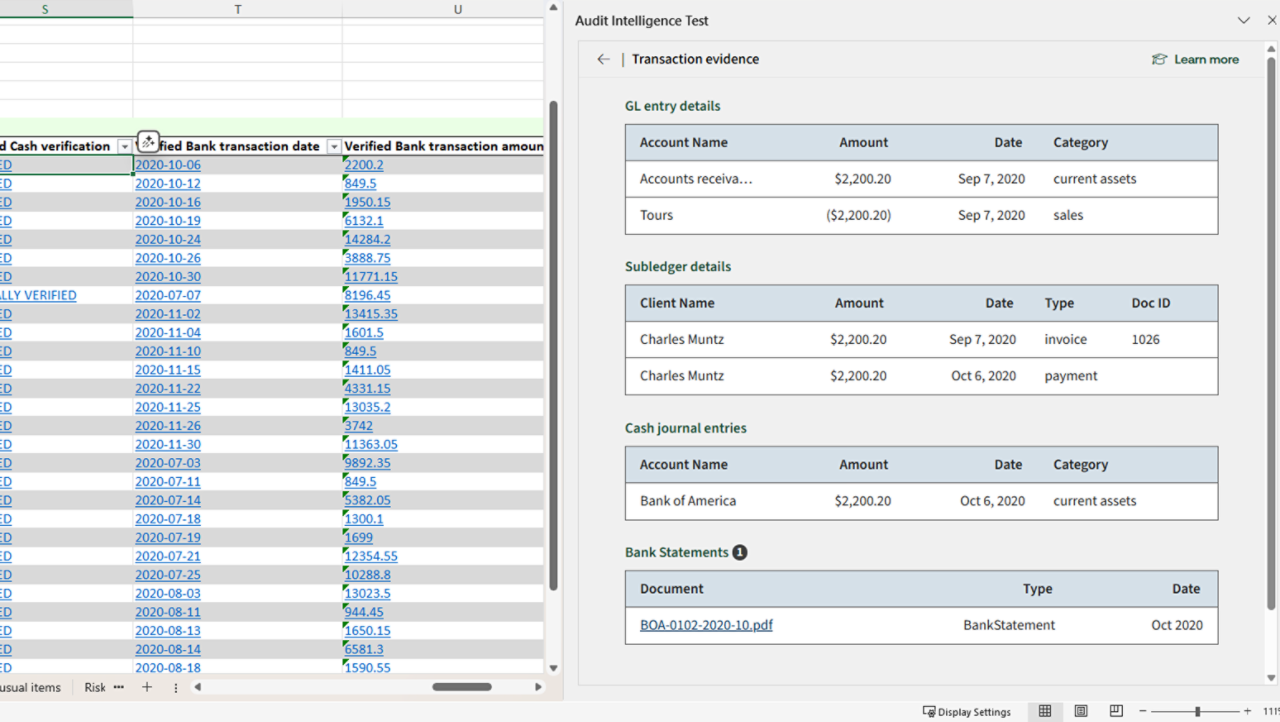Expand the task pane options chevron
The height and width of the screenshot is (722, 1280).
1243,20
